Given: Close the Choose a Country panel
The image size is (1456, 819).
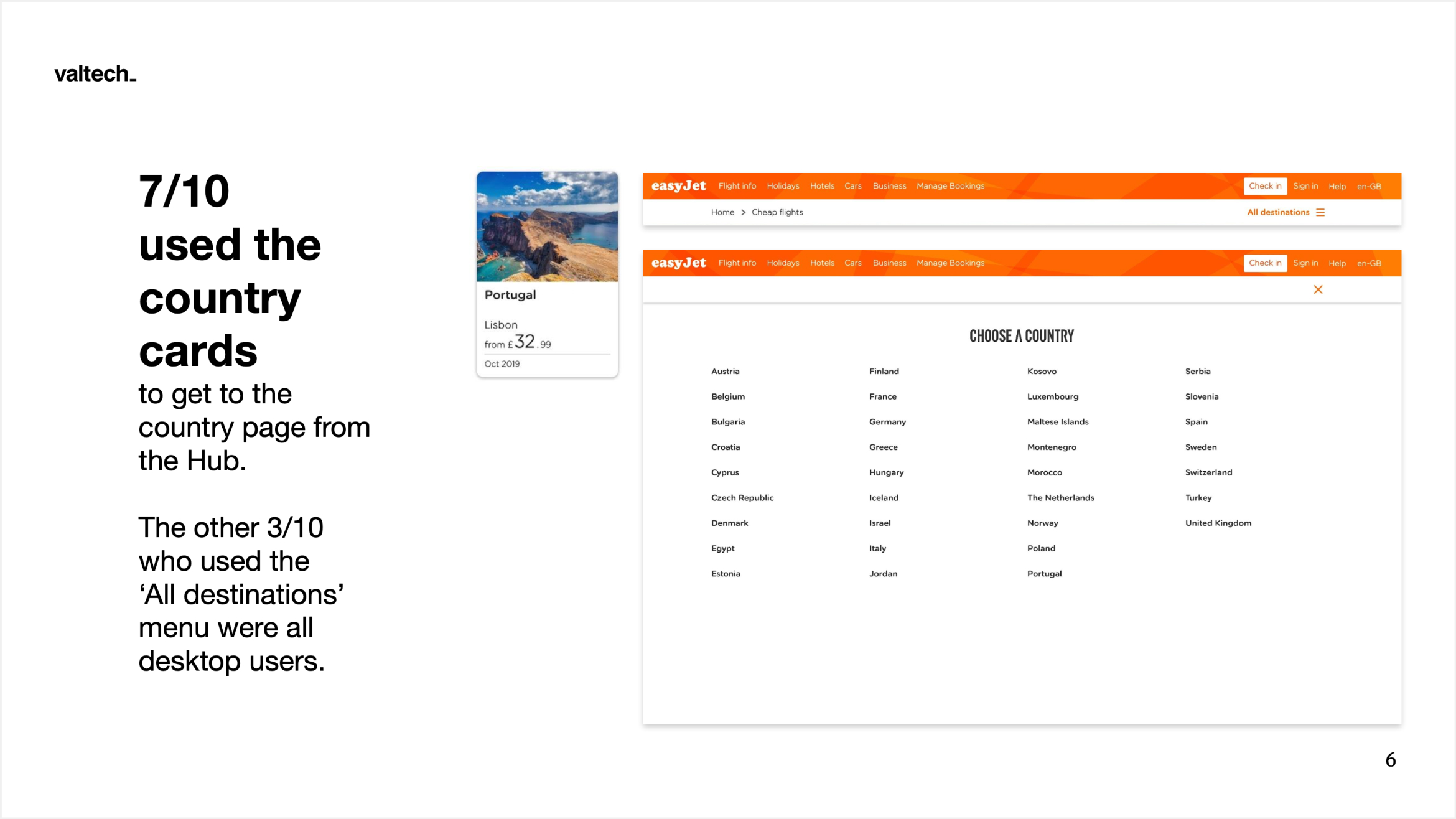Looking at the screenshot, I should 1318,289.
